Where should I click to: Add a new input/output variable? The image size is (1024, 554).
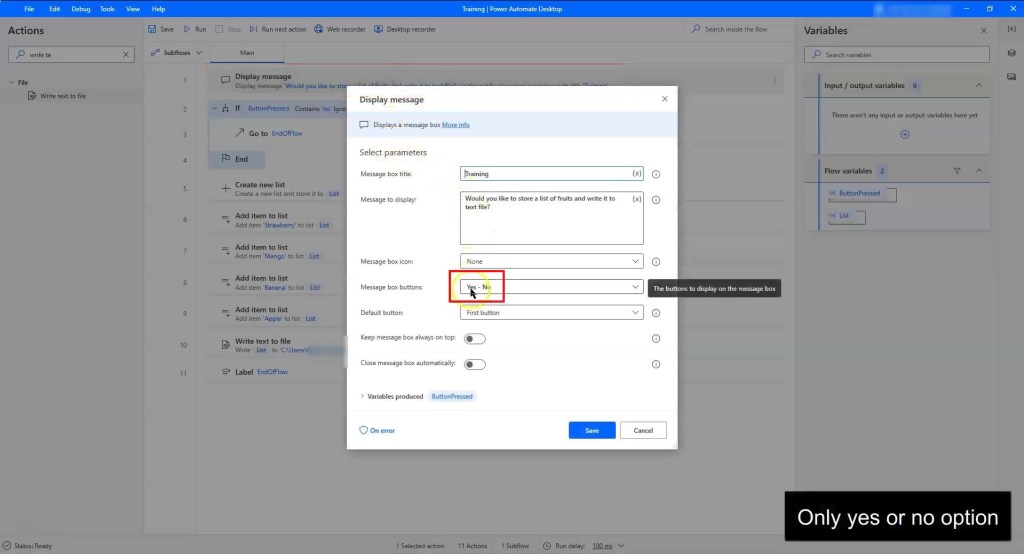[x=904, y=135]
